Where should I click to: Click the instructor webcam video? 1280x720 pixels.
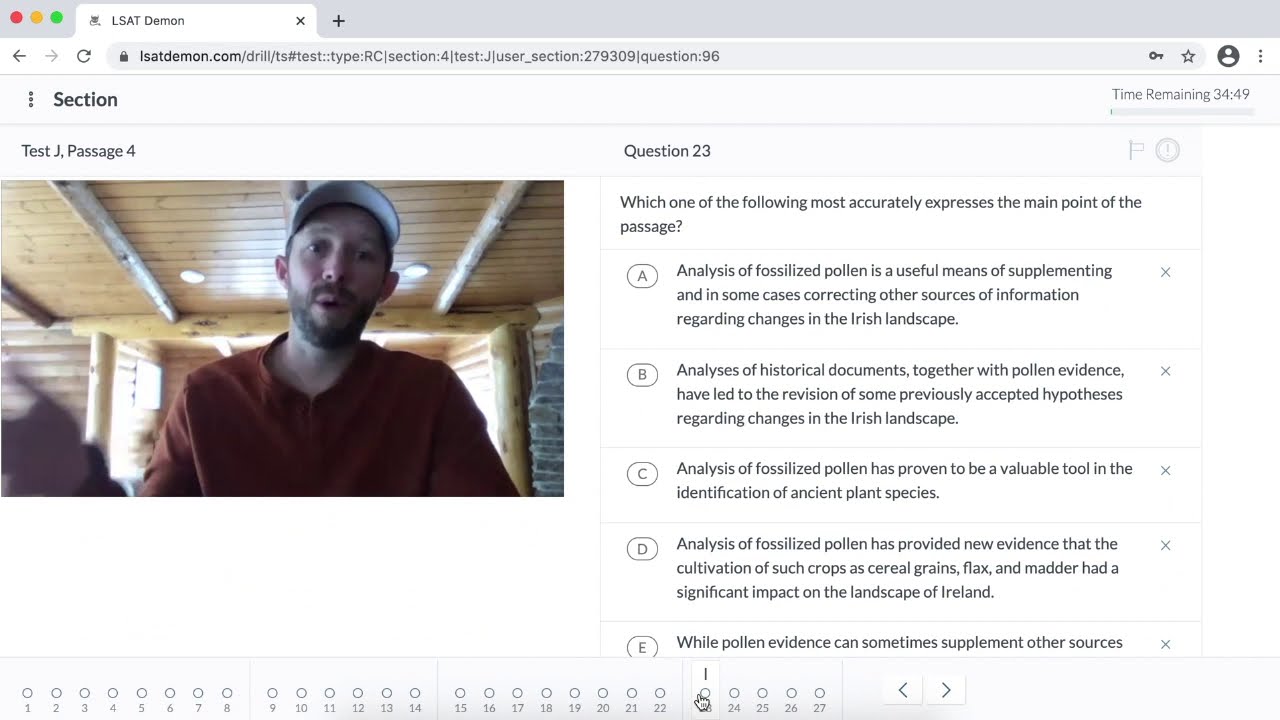pos(282,338)
